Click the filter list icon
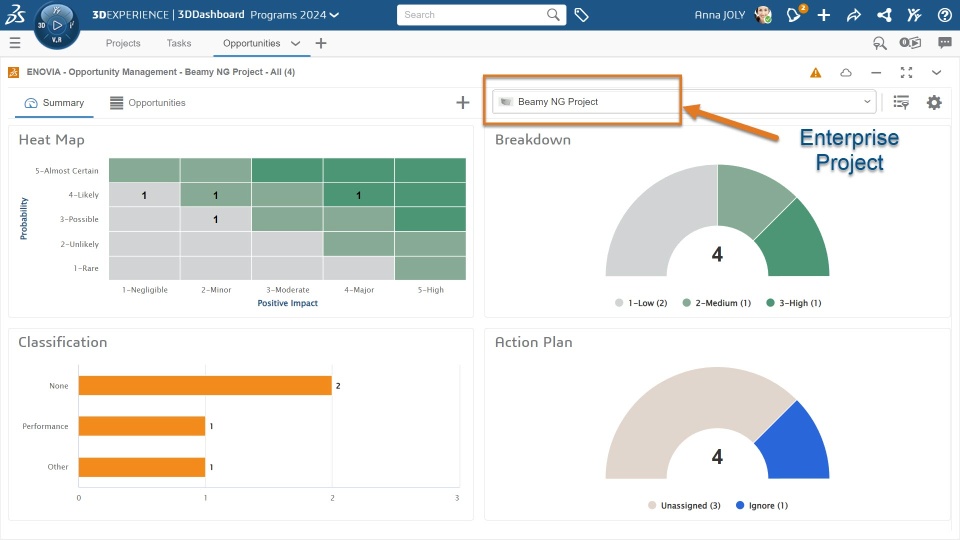This screenshot has width=960, height=540. pyautogui.click(x=901, y=102)
